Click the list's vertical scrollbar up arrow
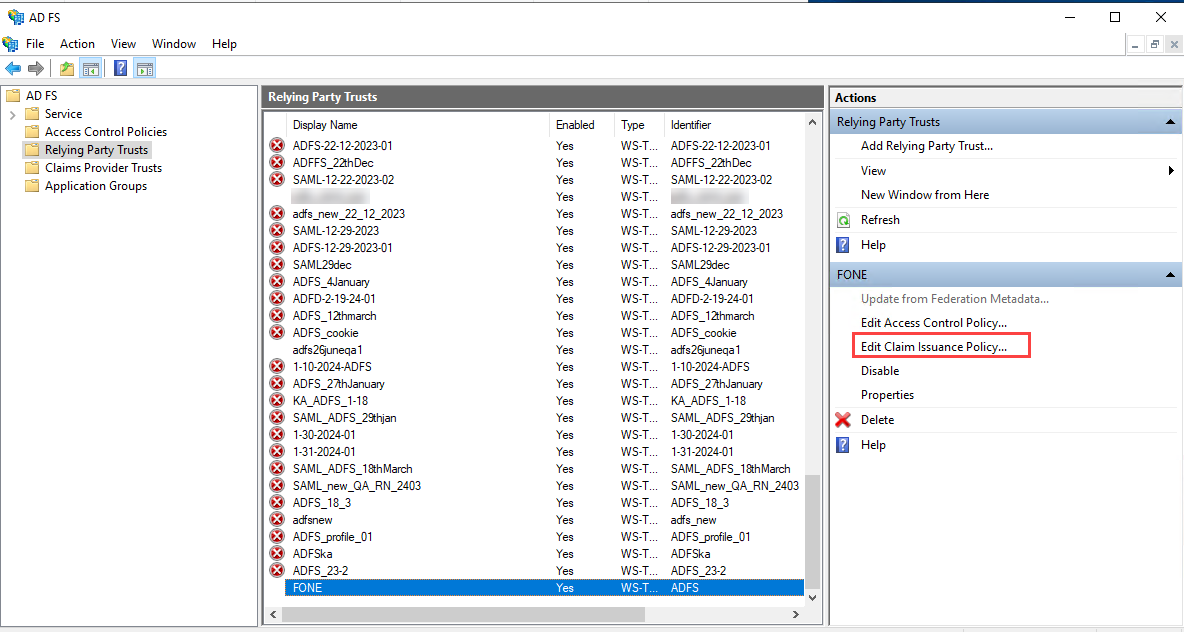 [x=812, y=122]
